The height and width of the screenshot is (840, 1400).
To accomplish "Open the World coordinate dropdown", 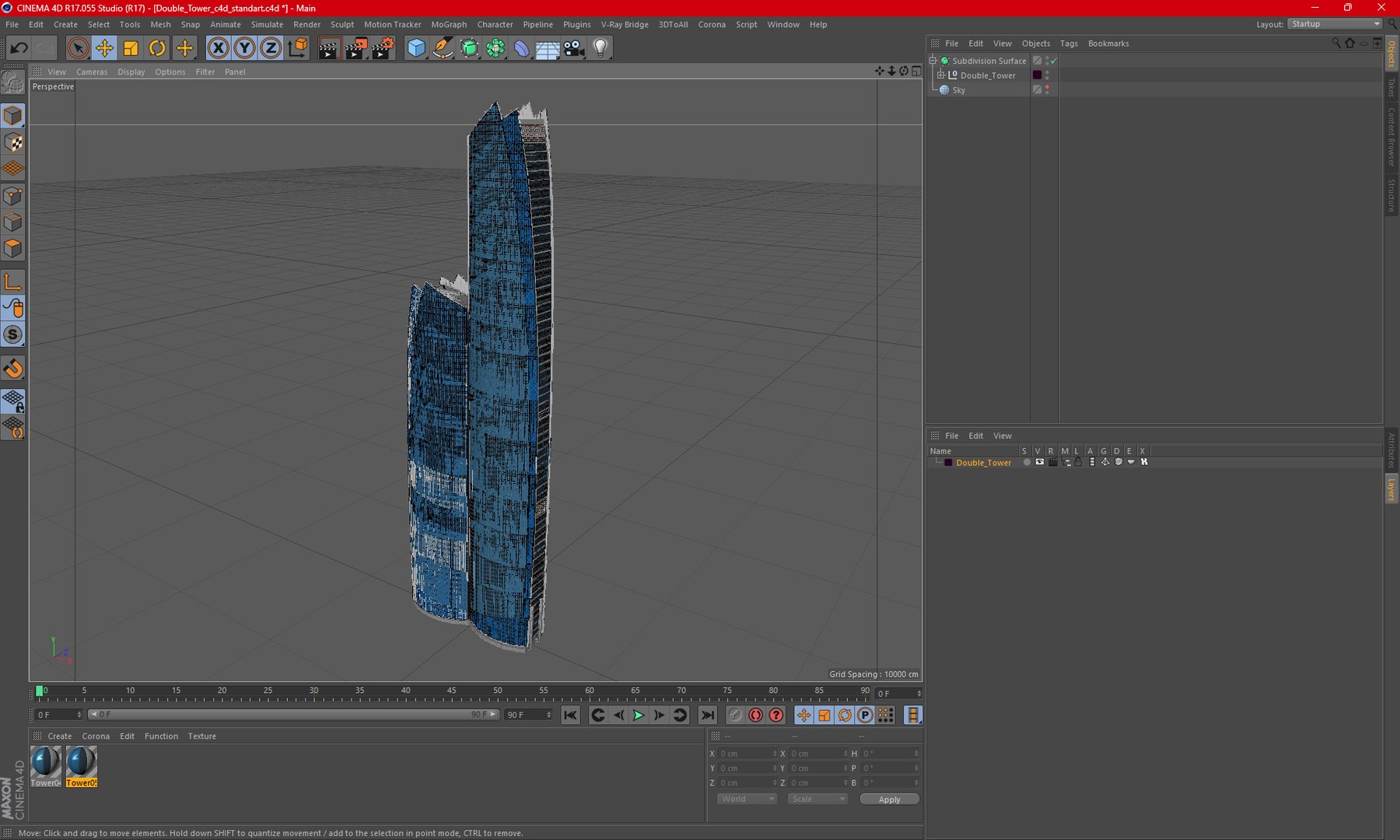I will click(746, 800).
